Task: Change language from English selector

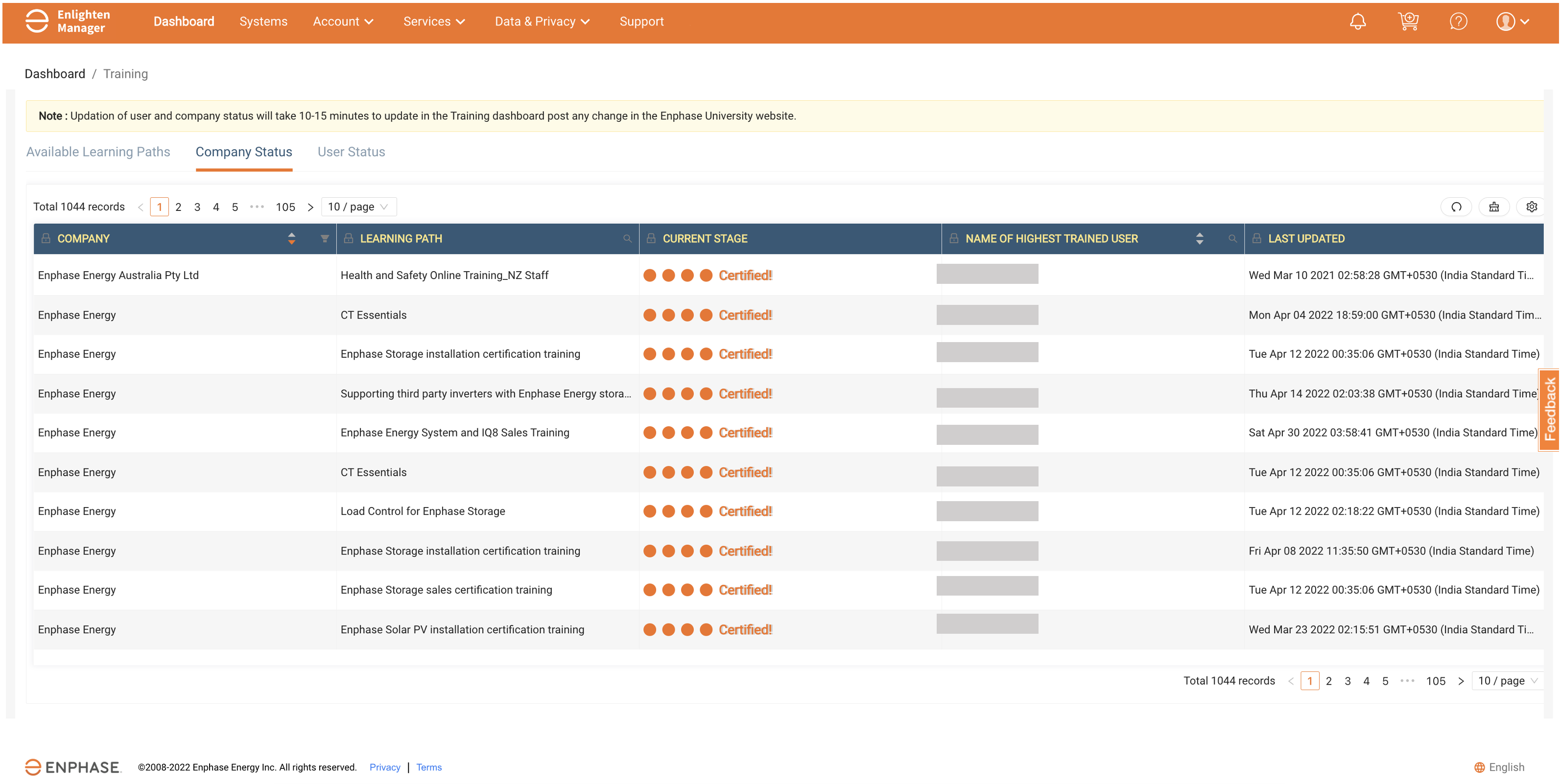Action: point(1499,767)
